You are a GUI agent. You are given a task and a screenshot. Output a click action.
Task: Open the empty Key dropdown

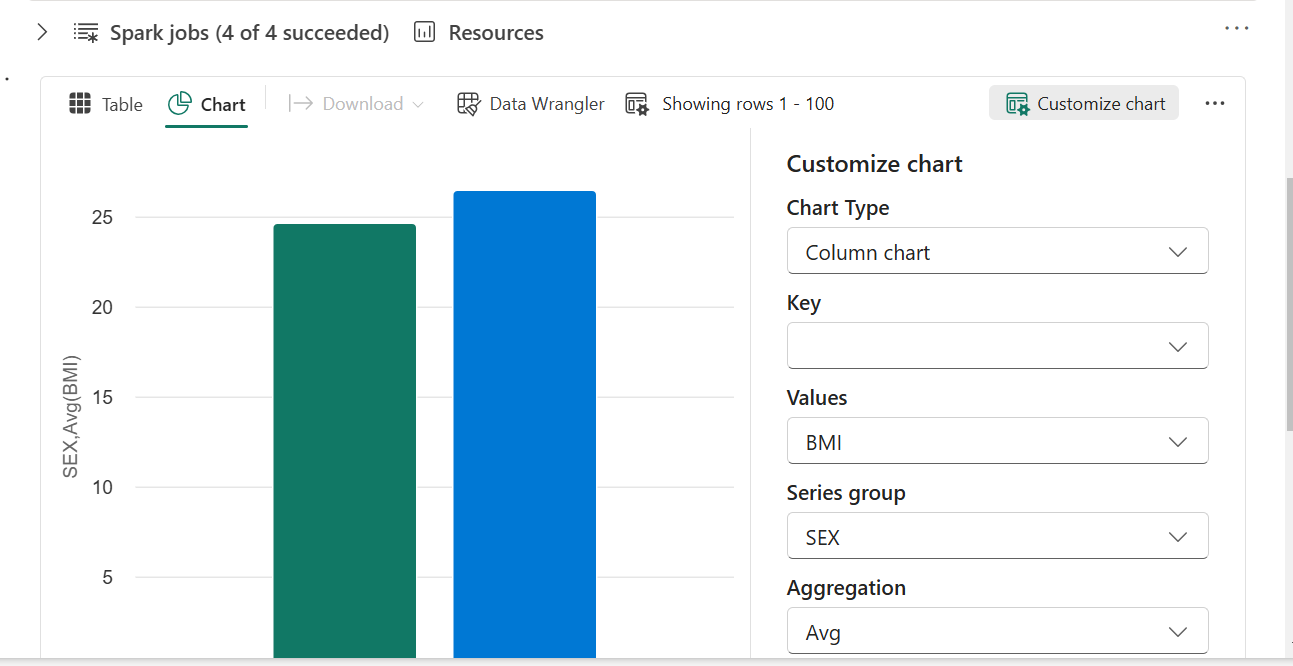click(997, 346)
